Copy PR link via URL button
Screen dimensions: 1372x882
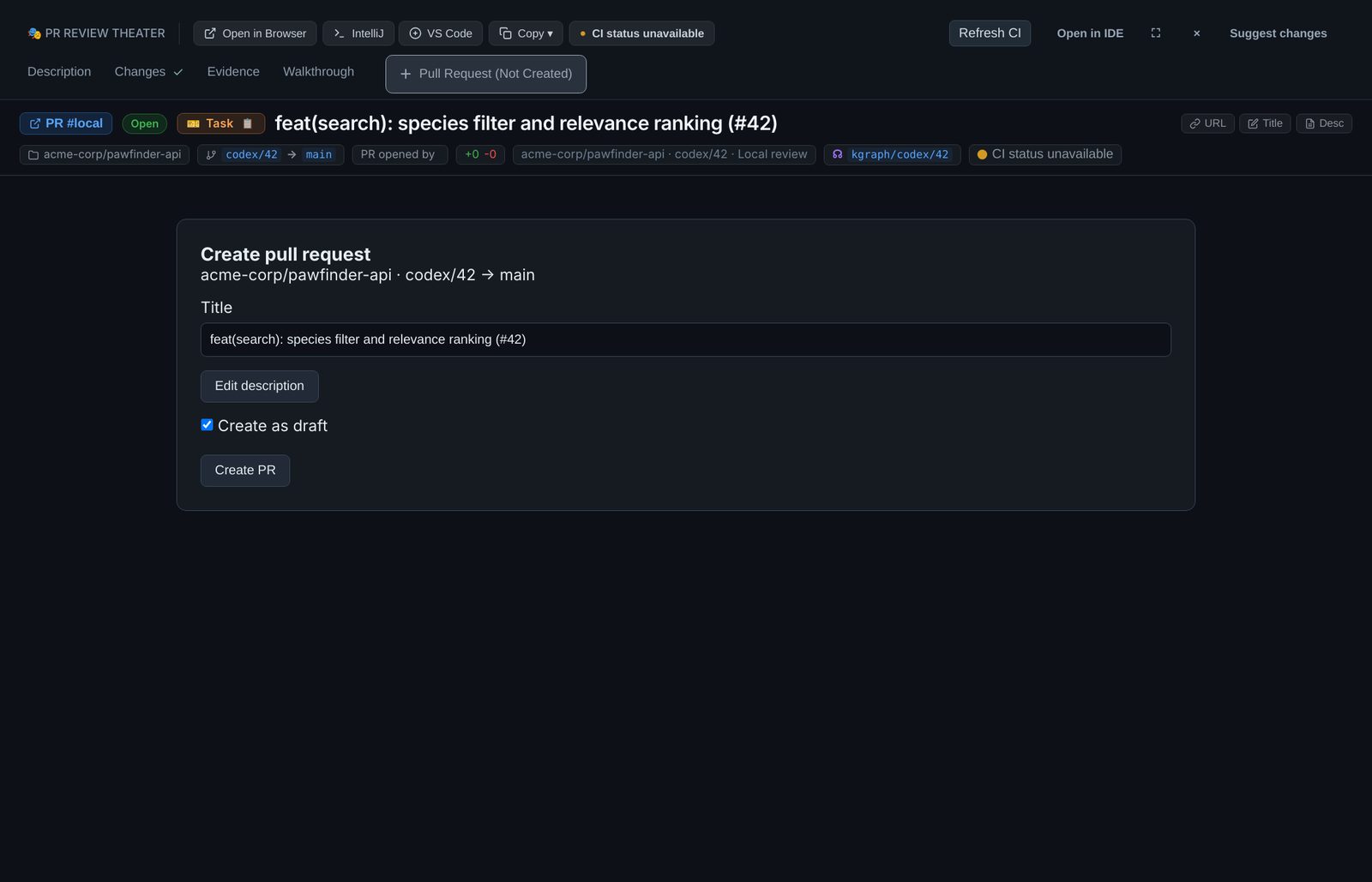(x=1207, y=123)
